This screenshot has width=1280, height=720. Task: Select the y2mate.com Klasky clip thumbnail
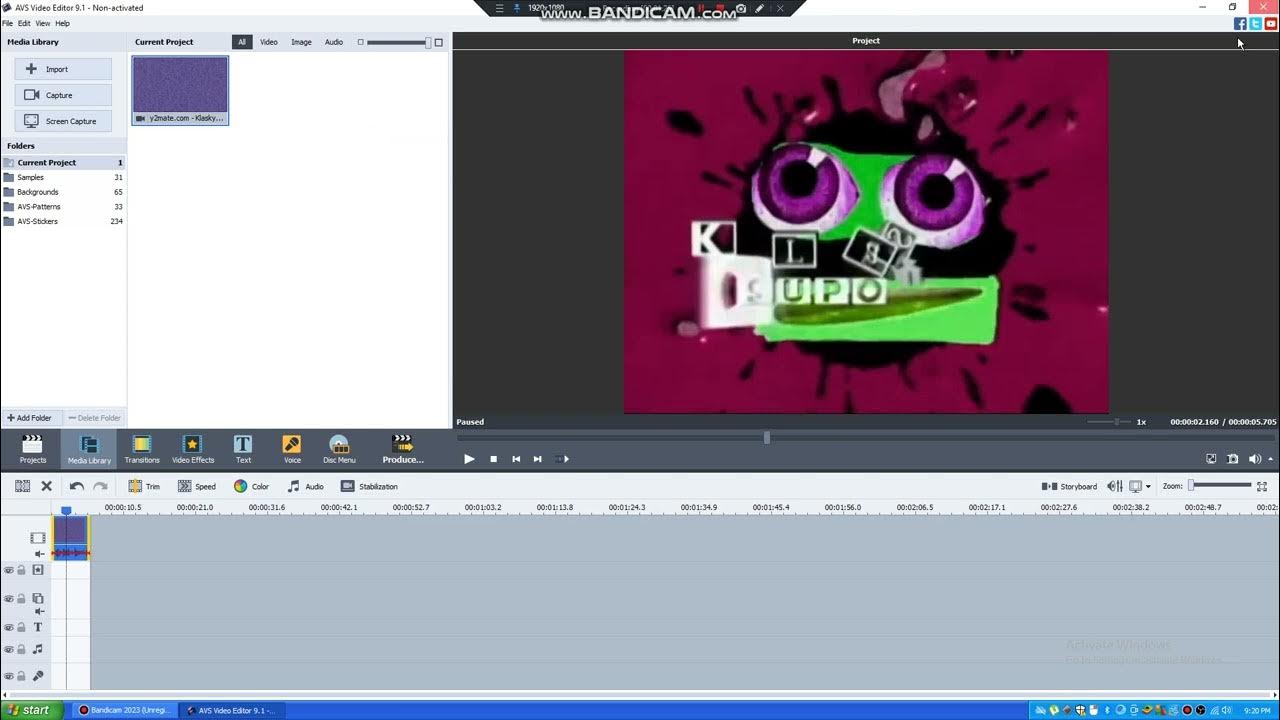point(180,90)
